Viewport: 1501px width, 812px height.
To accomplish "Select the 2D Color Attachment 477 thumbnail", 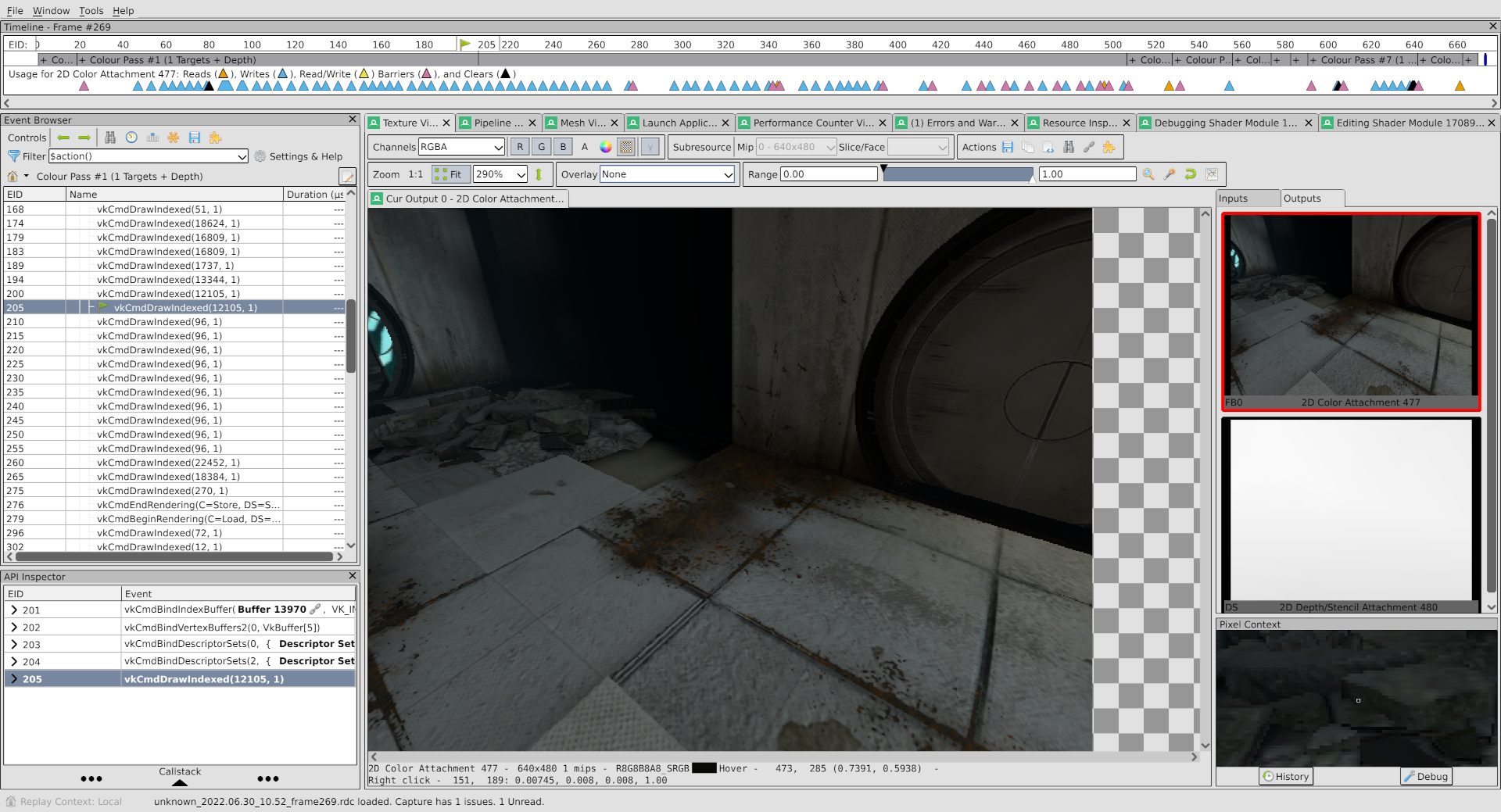I will (1351, 312).
